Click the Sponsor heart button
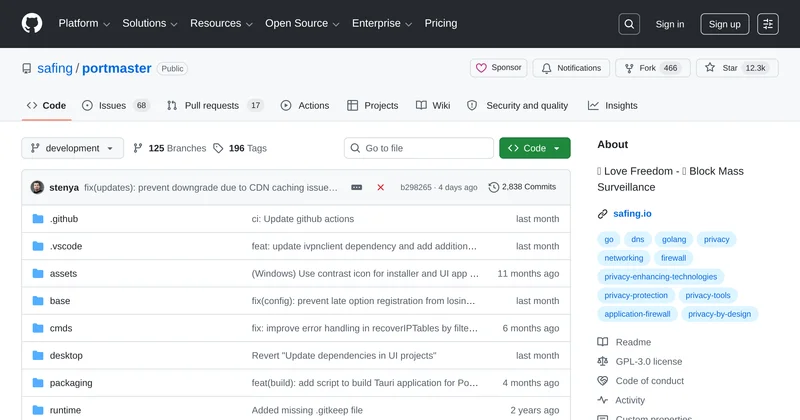The image size is (800, 420). pyautogui.click(x=498, y=68)
